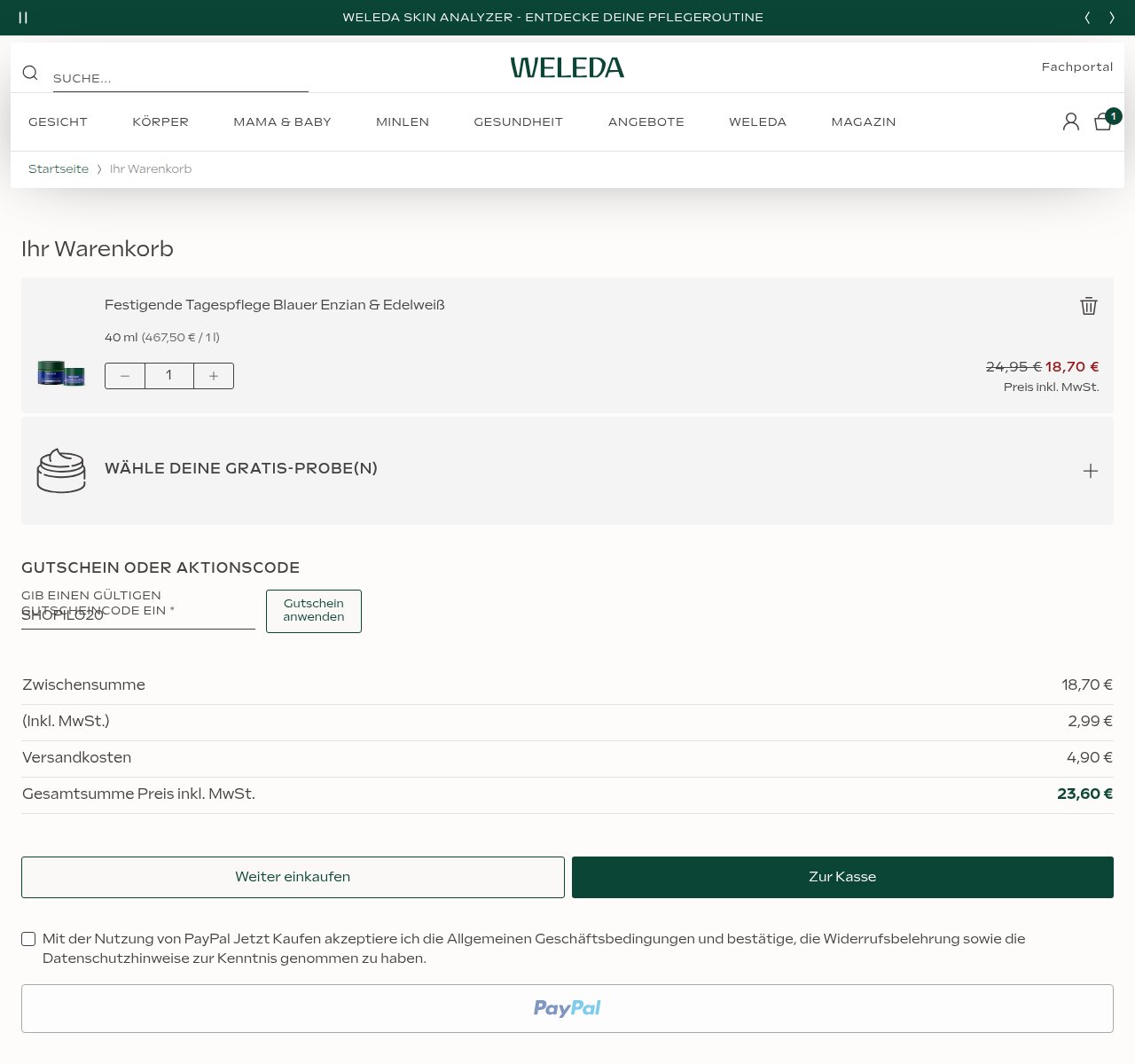Open the Angebote menu
Screen dimensions: 1135x1064
646,121
